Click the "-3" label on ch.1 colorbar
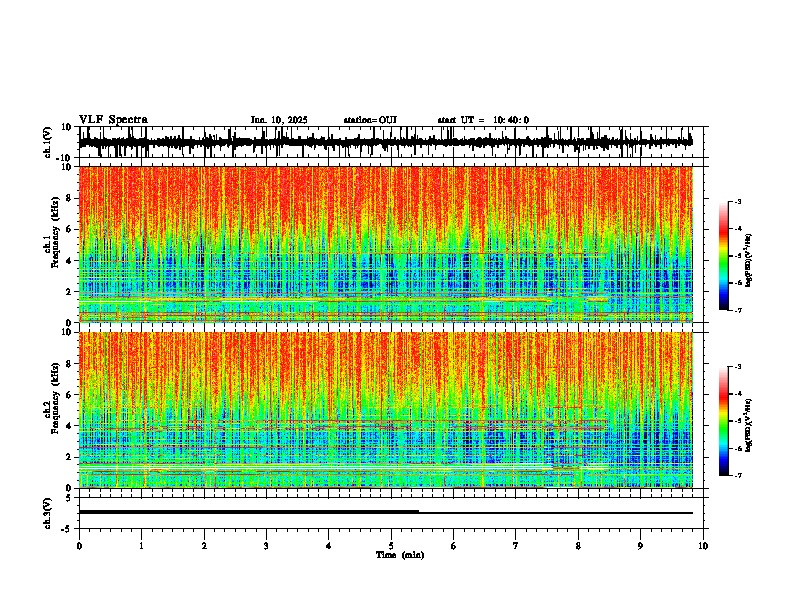 pos(738,201)
